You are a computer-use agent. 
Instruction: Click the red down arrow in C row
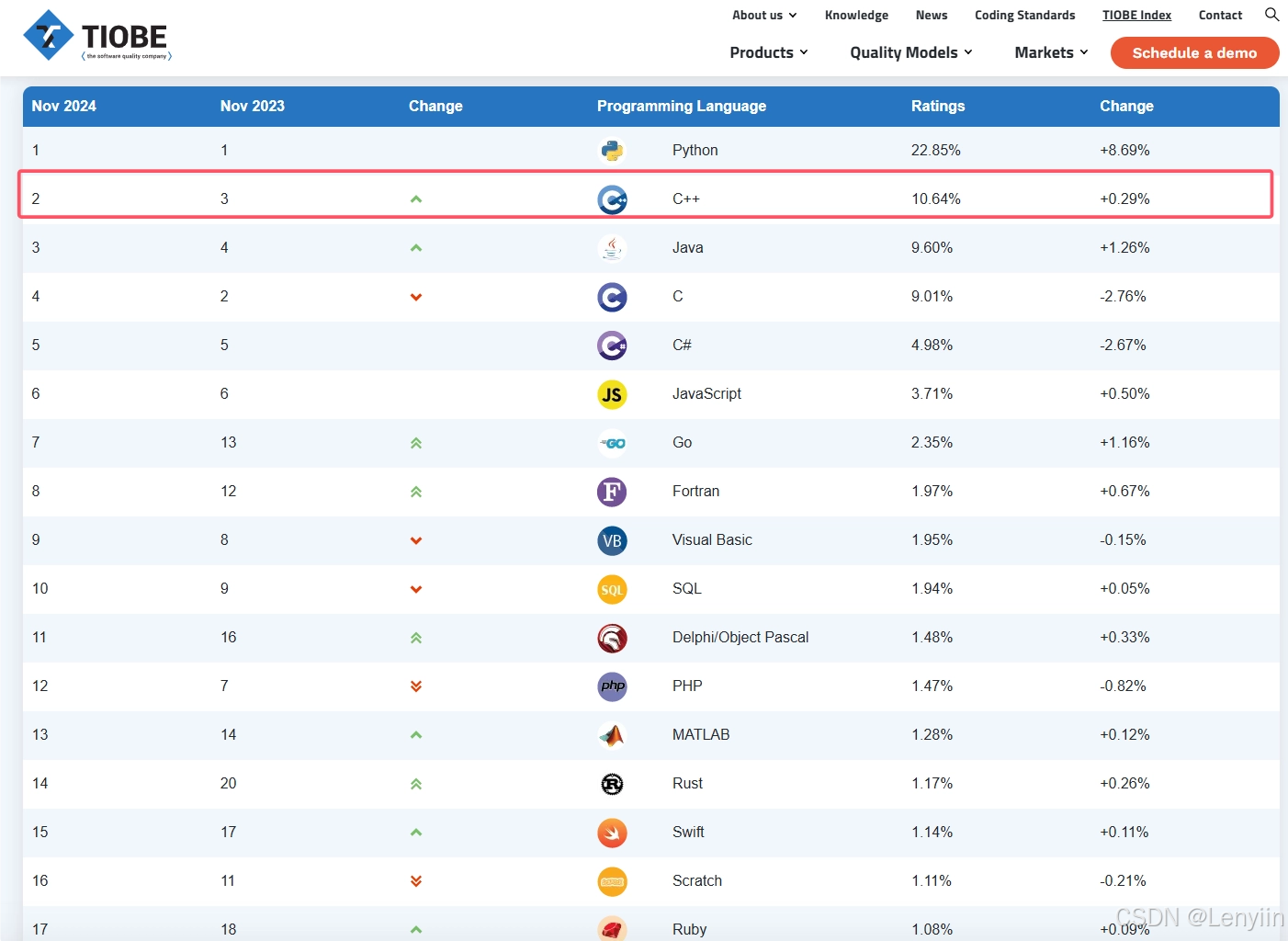pos(416,297)
